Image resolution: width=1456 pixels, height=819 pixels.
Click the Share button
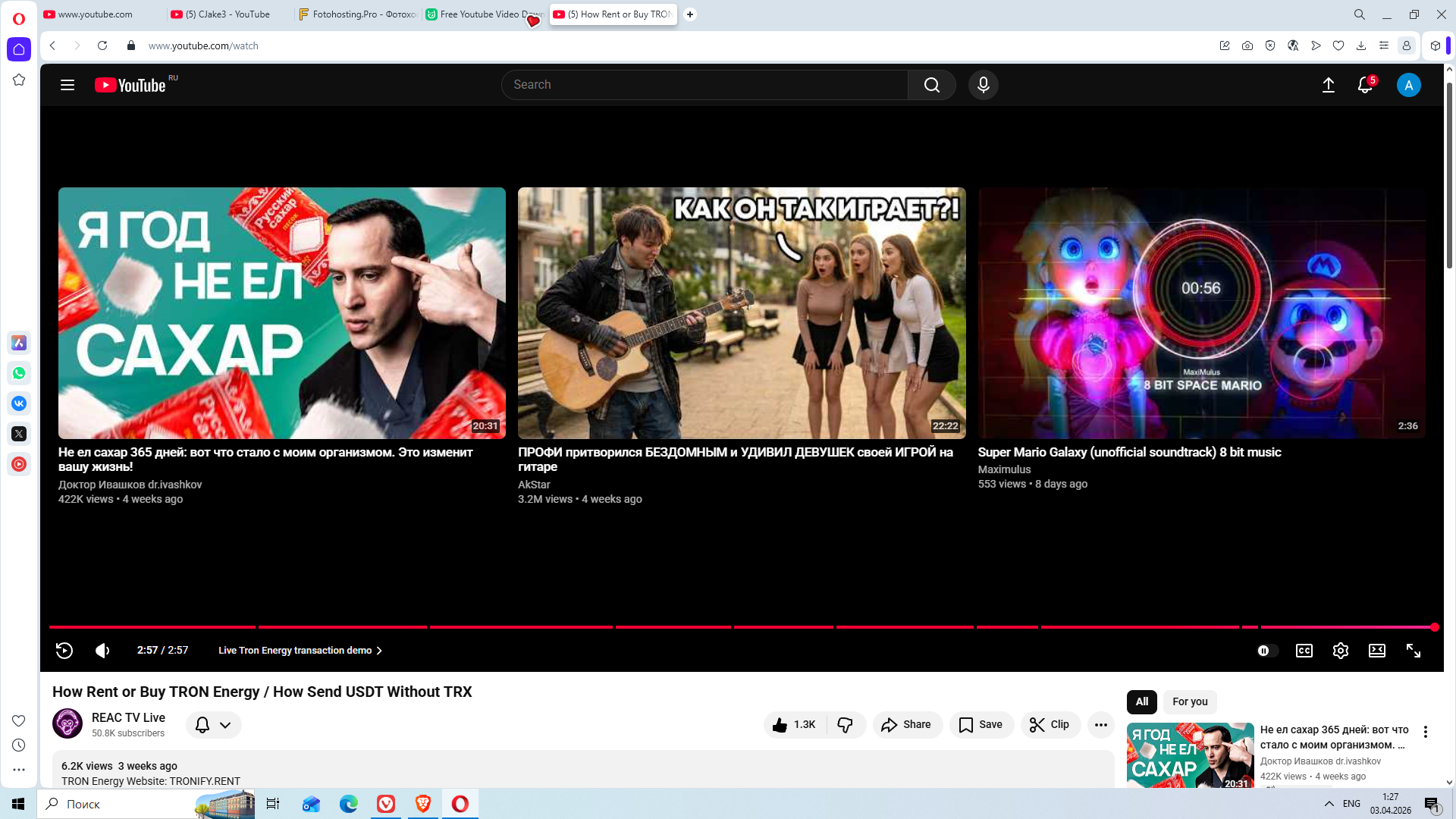tap(906, 725)
